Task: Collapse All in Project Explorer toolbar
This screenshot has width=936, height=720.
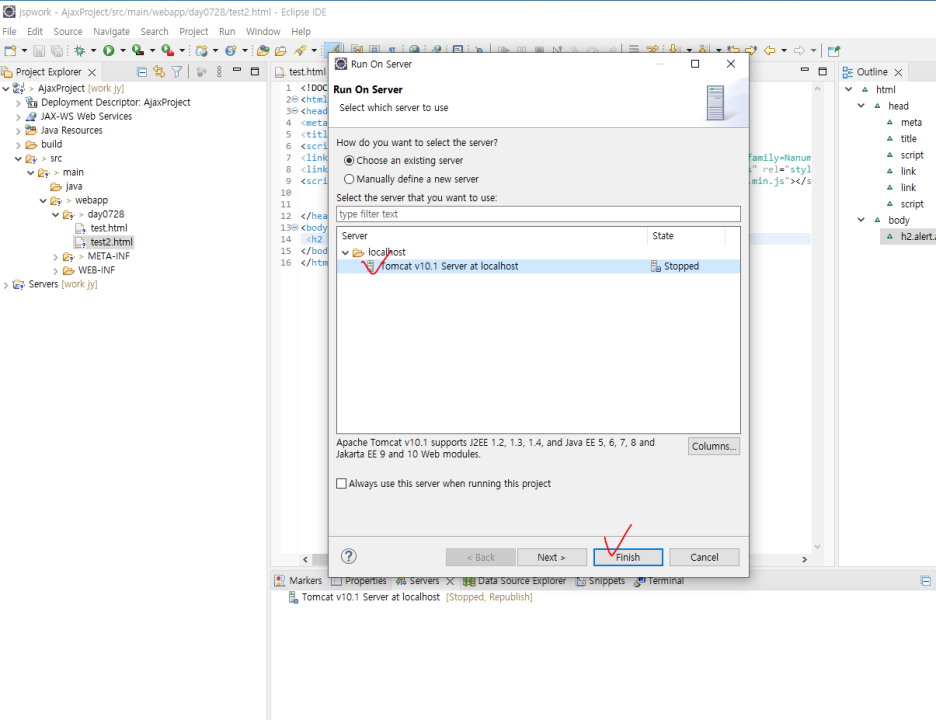Action: pyautogui.click(x=141, y=72)
